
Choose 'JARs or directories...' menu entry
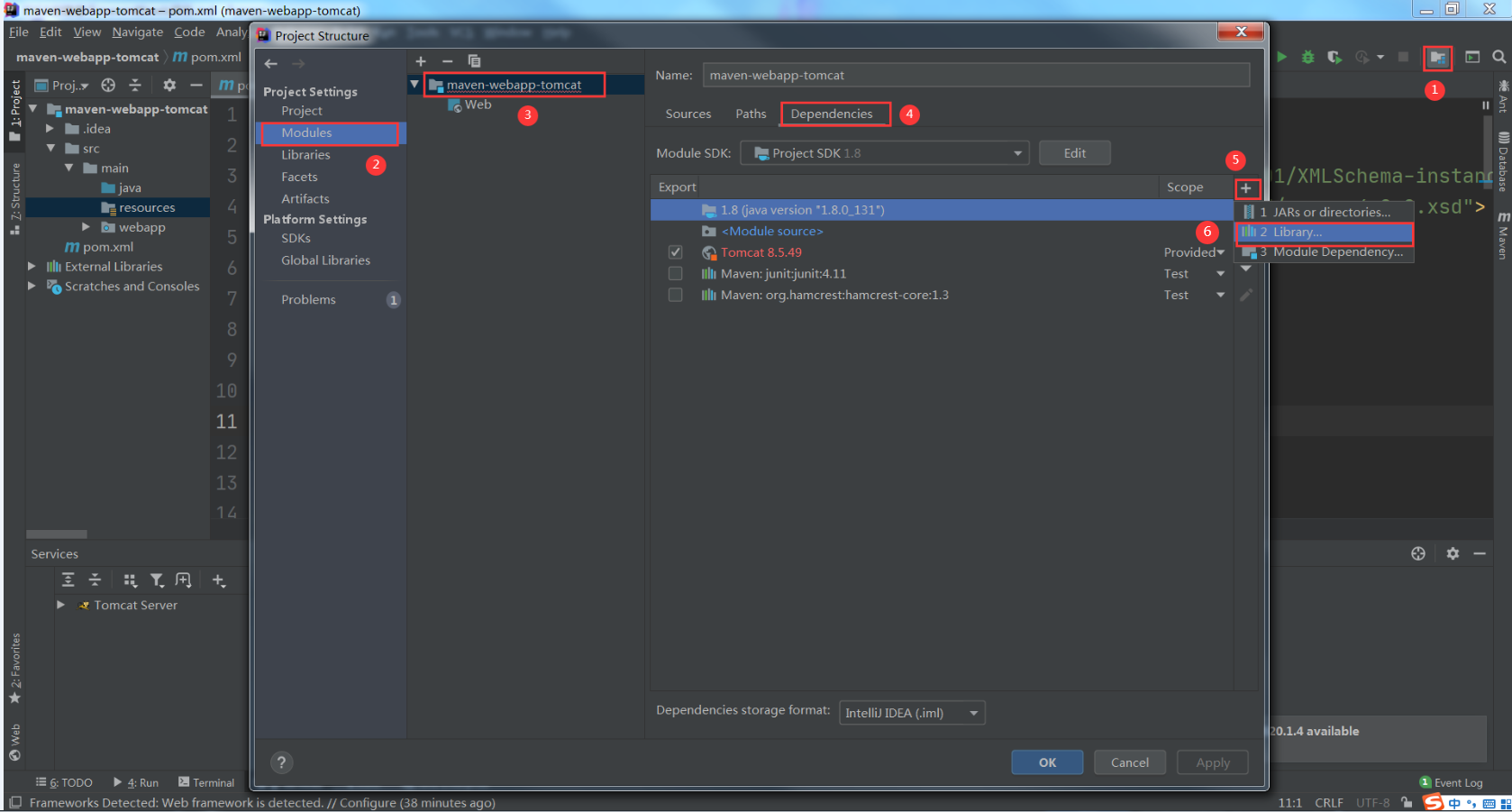pyautogui.click(x=1324, y=212)
